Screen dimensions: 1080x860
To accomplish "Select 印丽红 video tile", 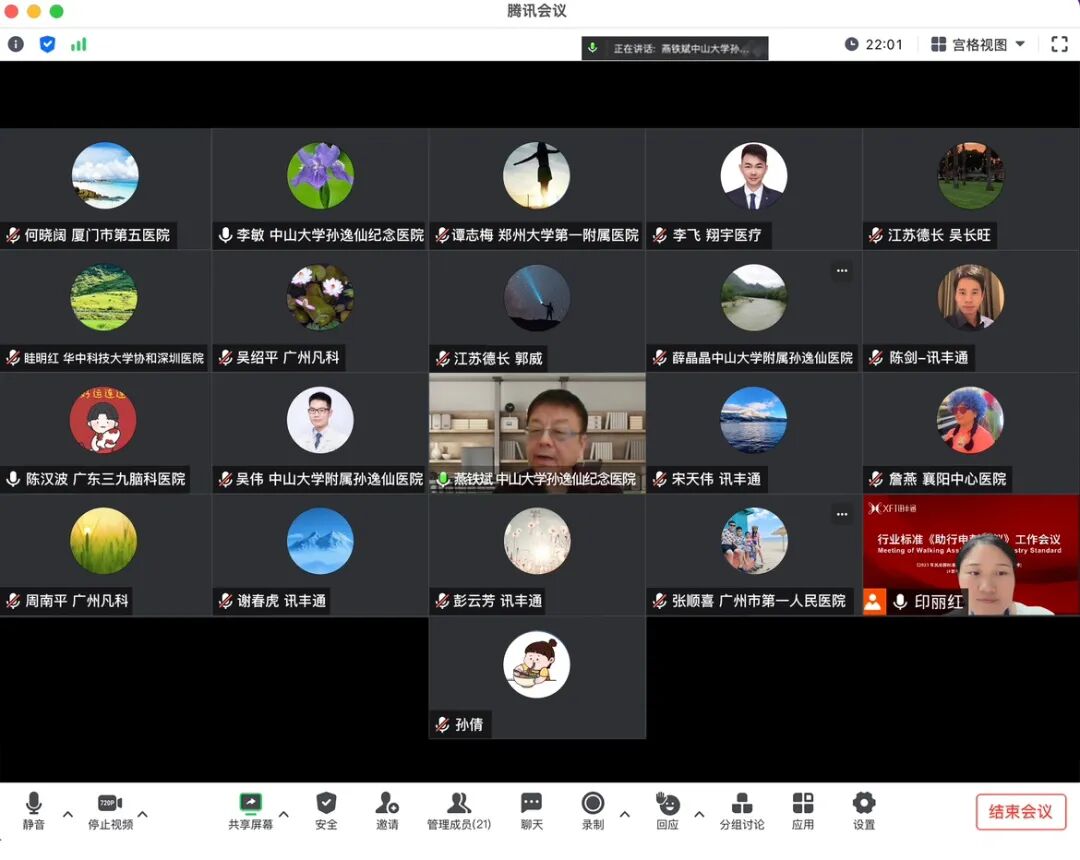I will tap(971, 555).
